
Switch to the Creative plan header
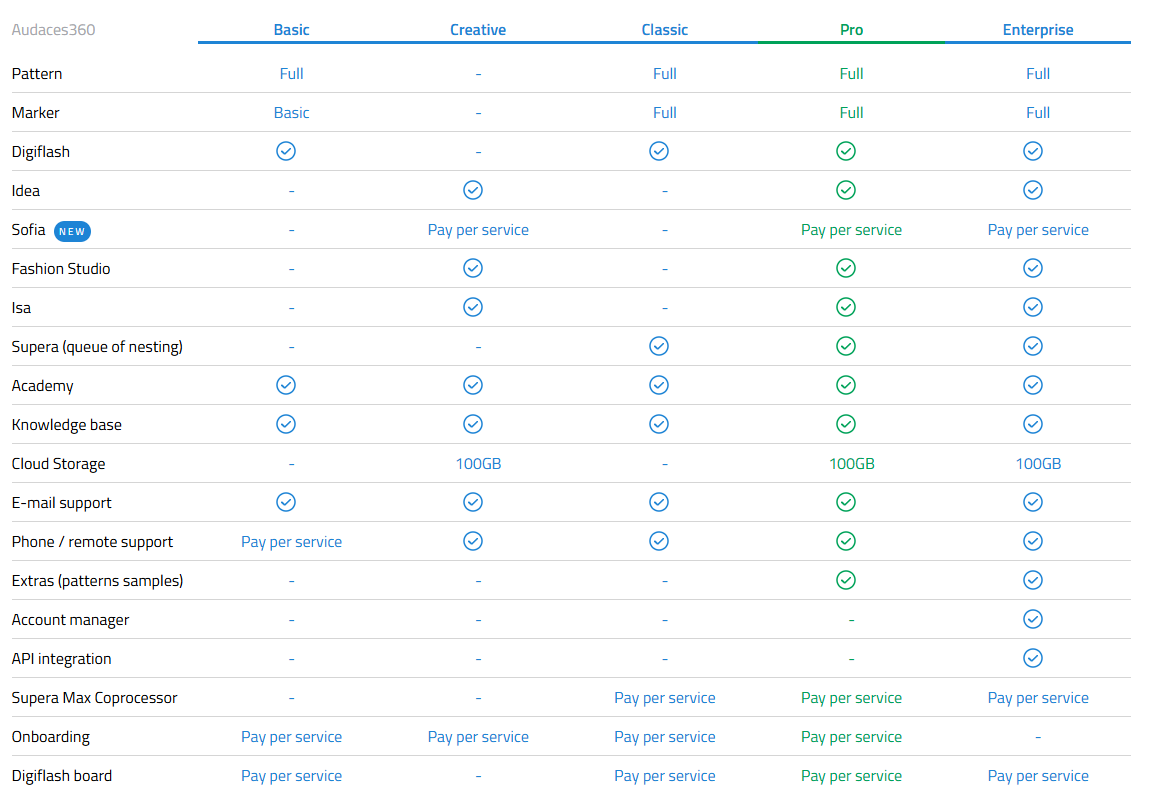[x=478, y=30]
